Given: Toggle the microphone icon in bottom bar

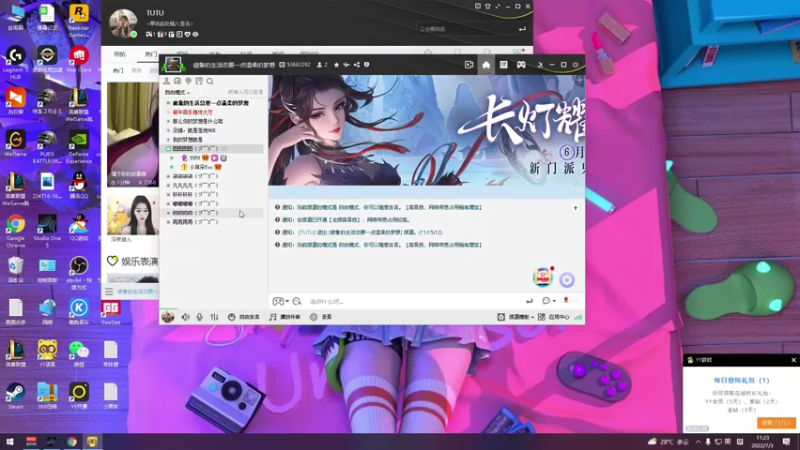Looking at the screenshot, I should (199, 317).
